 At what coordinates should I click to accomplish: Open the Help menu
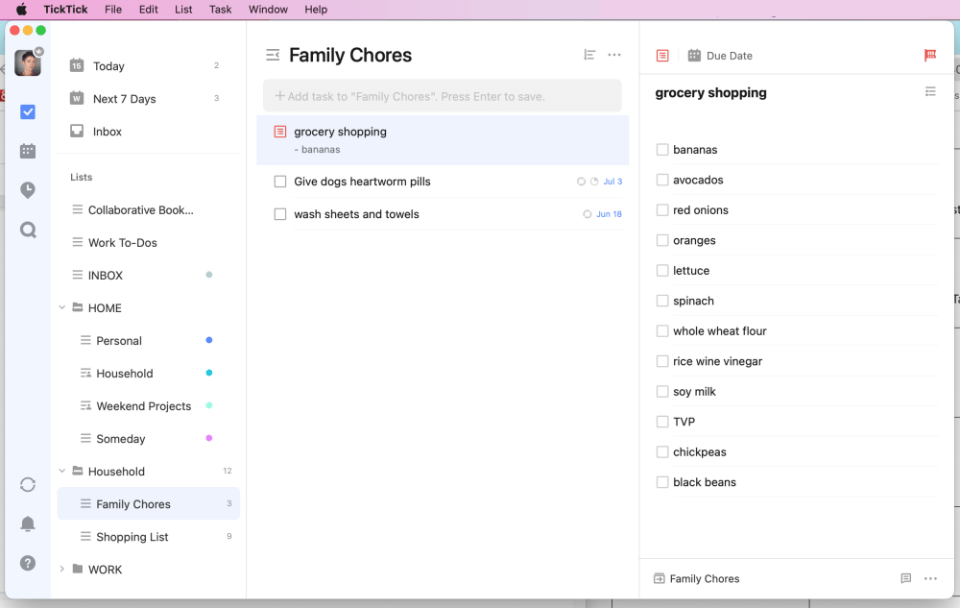(x=315, y=9)
